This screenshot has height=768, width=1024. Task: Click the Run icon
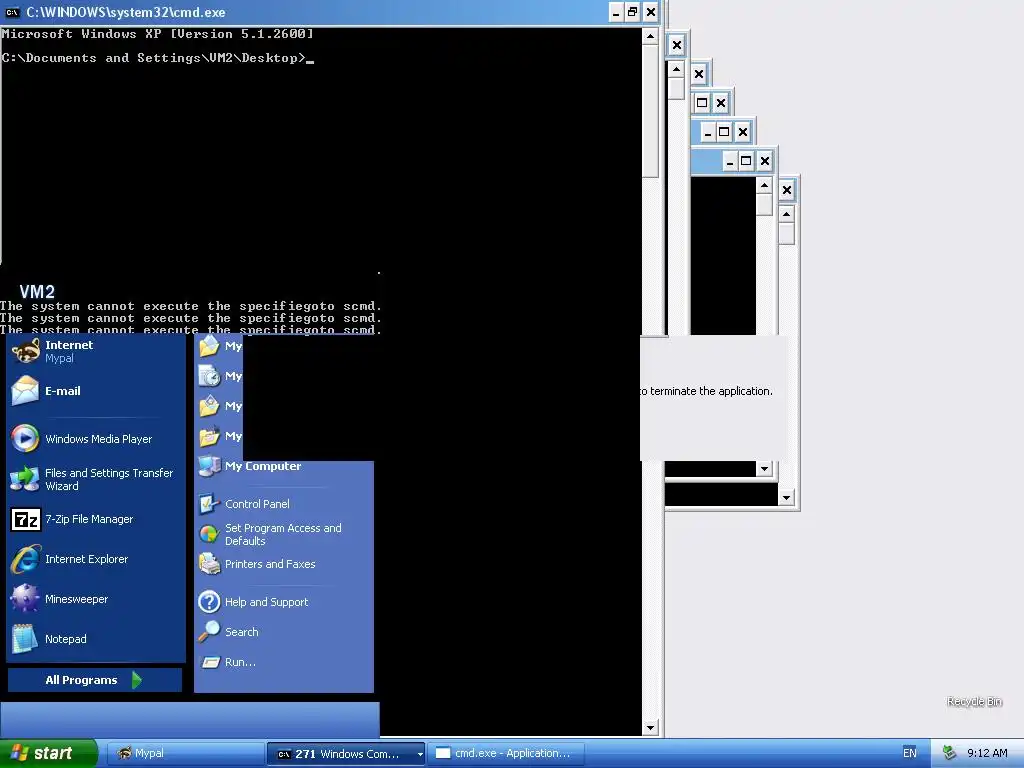click(x=210, y=662)
